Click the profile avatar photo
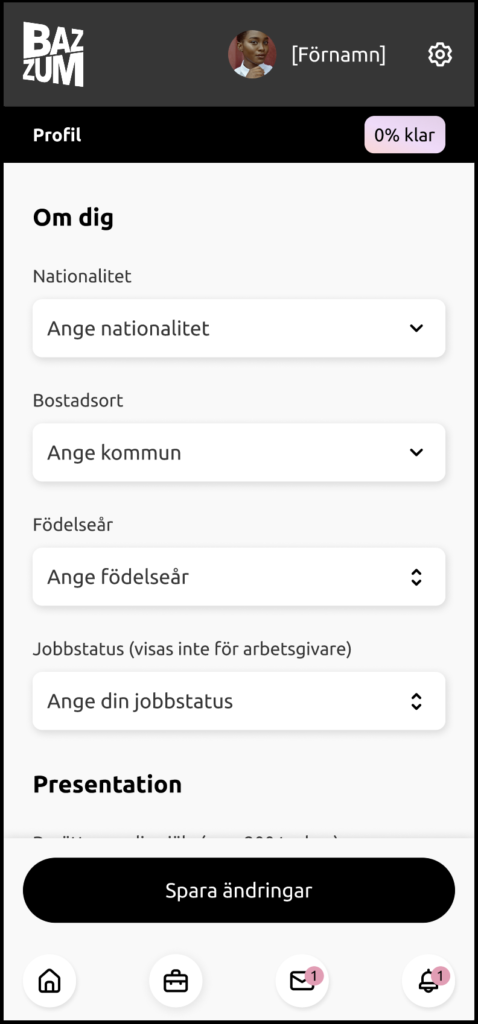This screenshot has height=1024, width=478. [x=252, y=54]
